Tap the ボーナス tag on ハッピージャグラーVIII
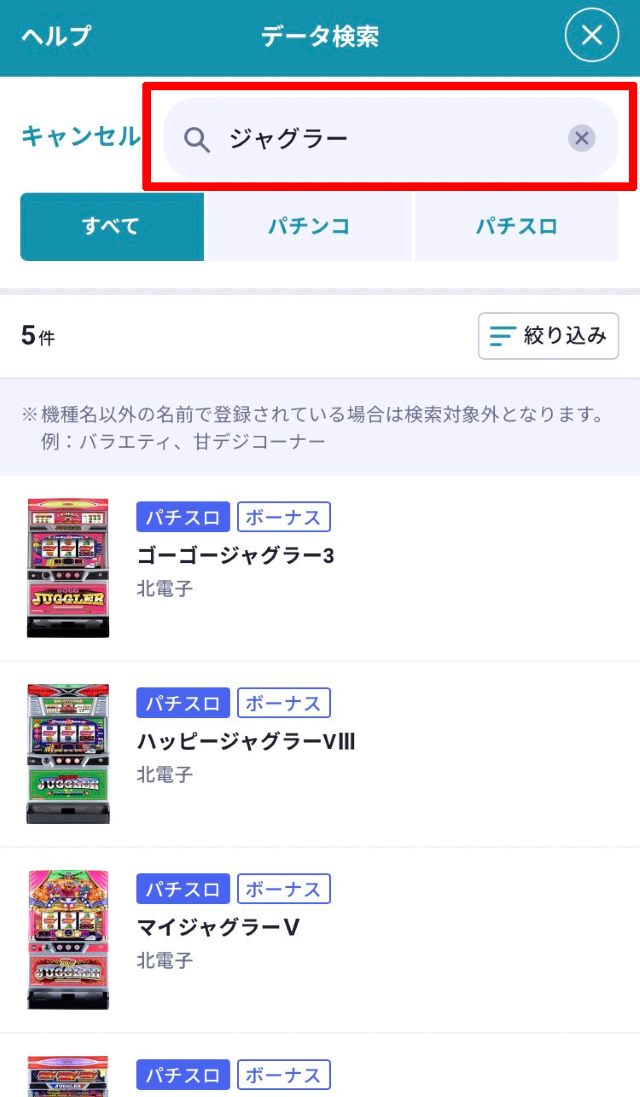The image size is (640, 1097). (284, 703)
